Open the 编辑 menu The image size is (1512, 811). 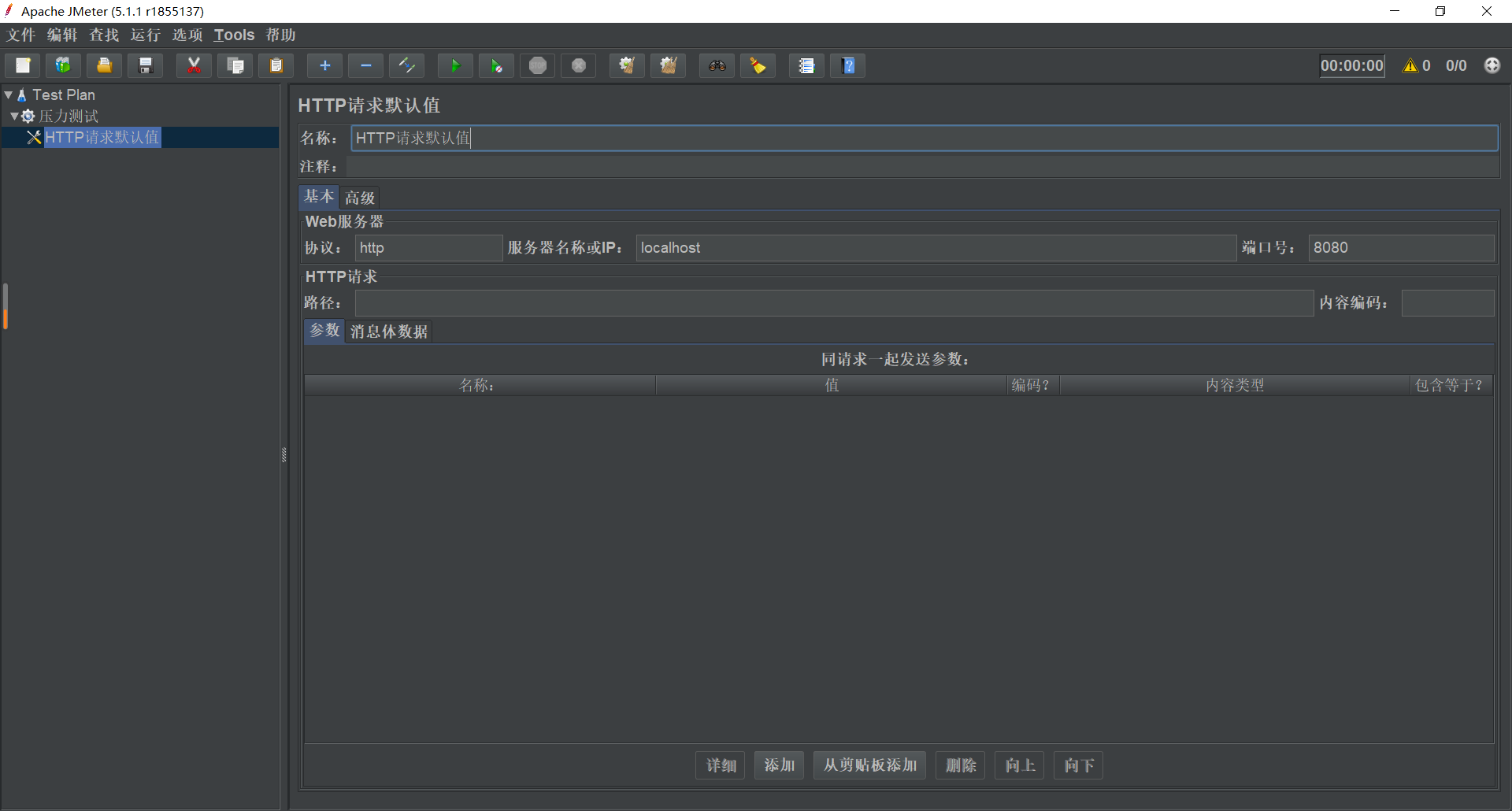[62, 35]
